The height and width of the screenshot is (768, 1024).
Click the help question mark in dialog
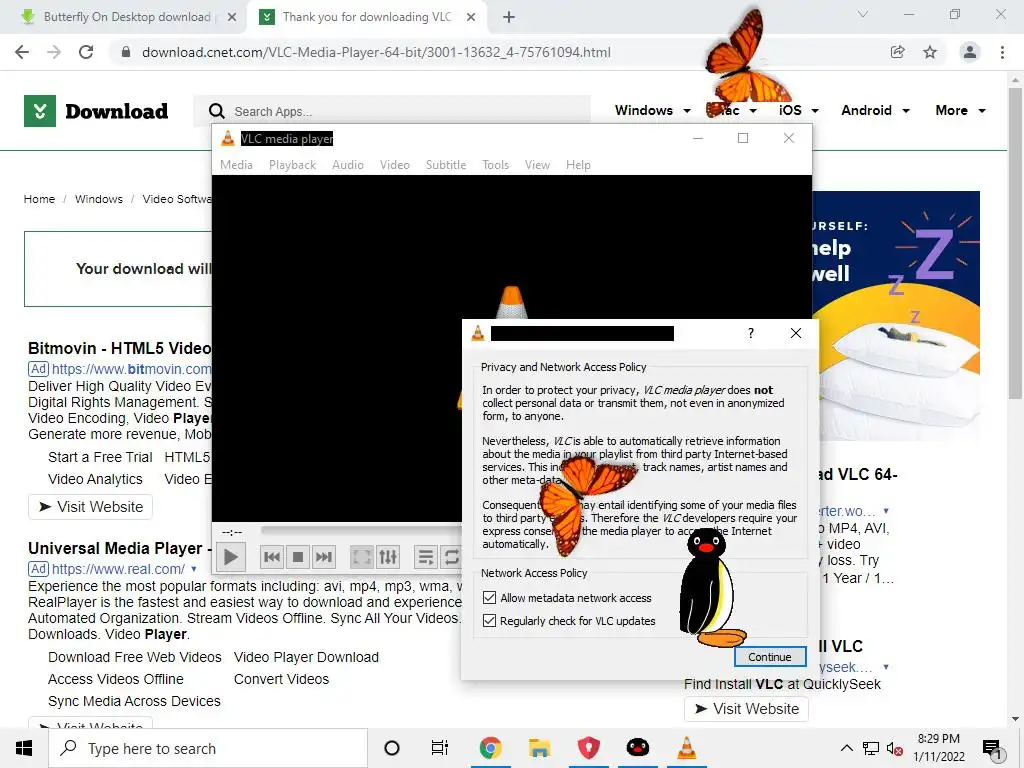point(751,333)
